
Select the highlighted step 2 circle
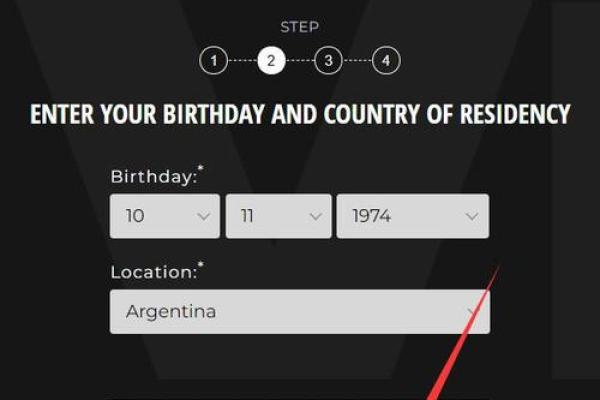tap(271, 60)
